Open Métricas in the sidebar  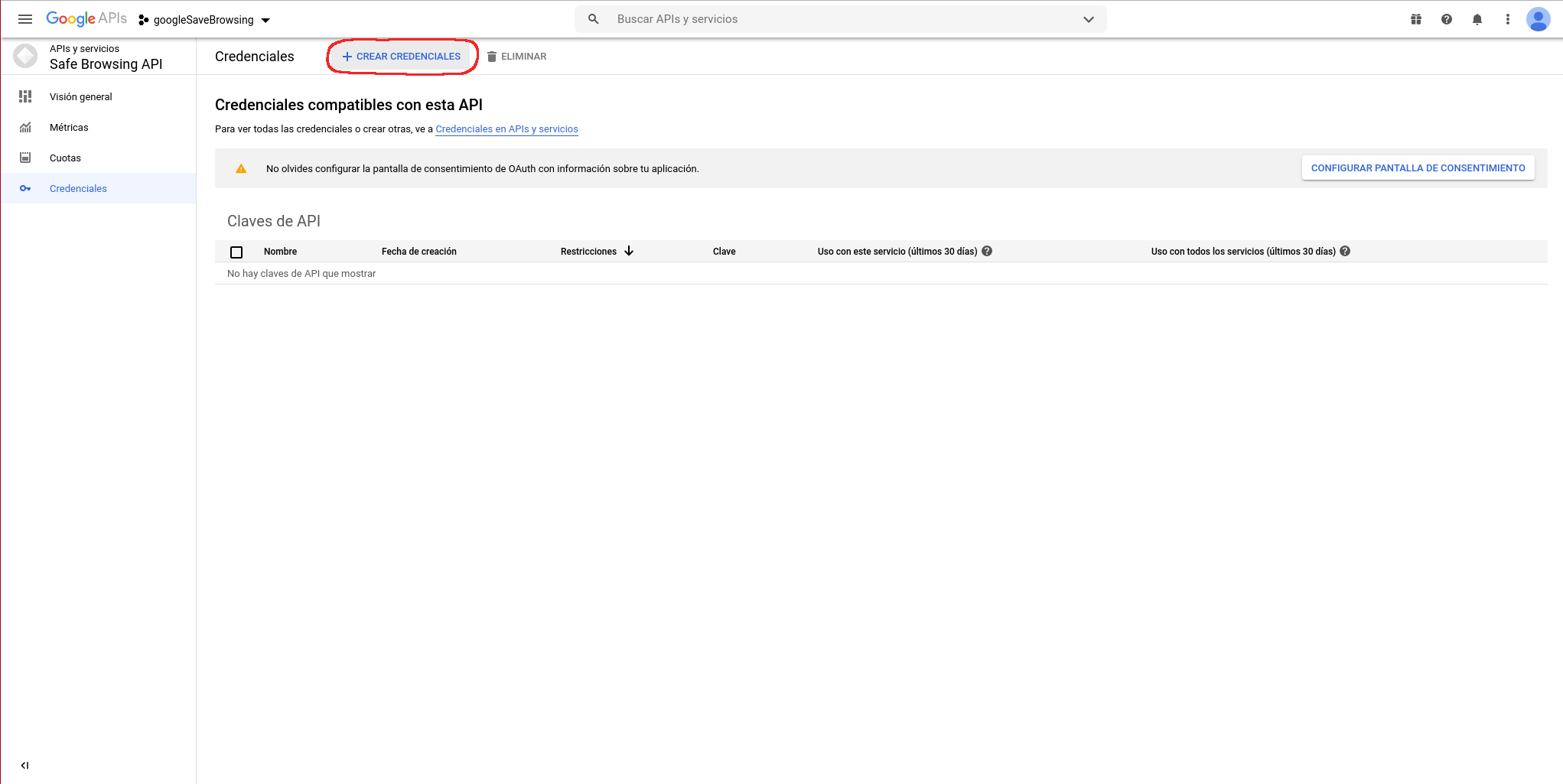[x=69, y=127]
